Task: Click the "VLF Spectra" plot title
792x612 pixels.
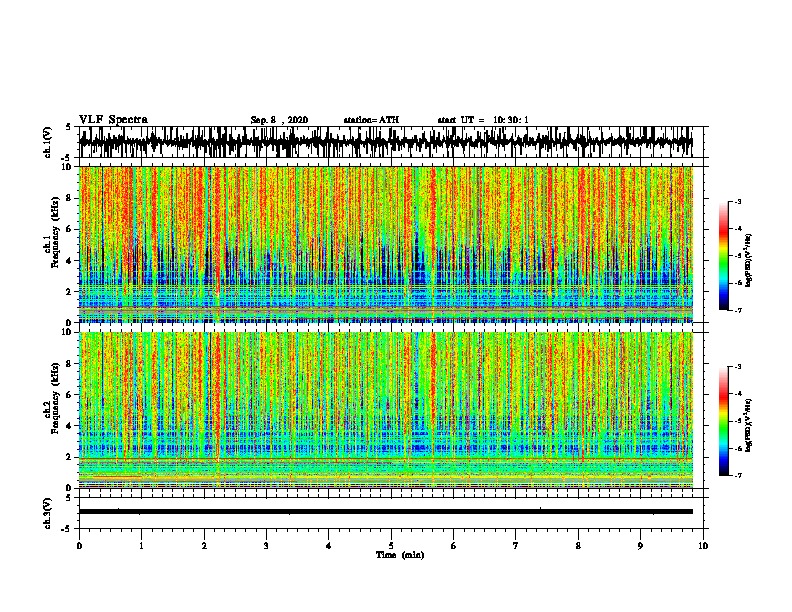Action: pos(113,120)
